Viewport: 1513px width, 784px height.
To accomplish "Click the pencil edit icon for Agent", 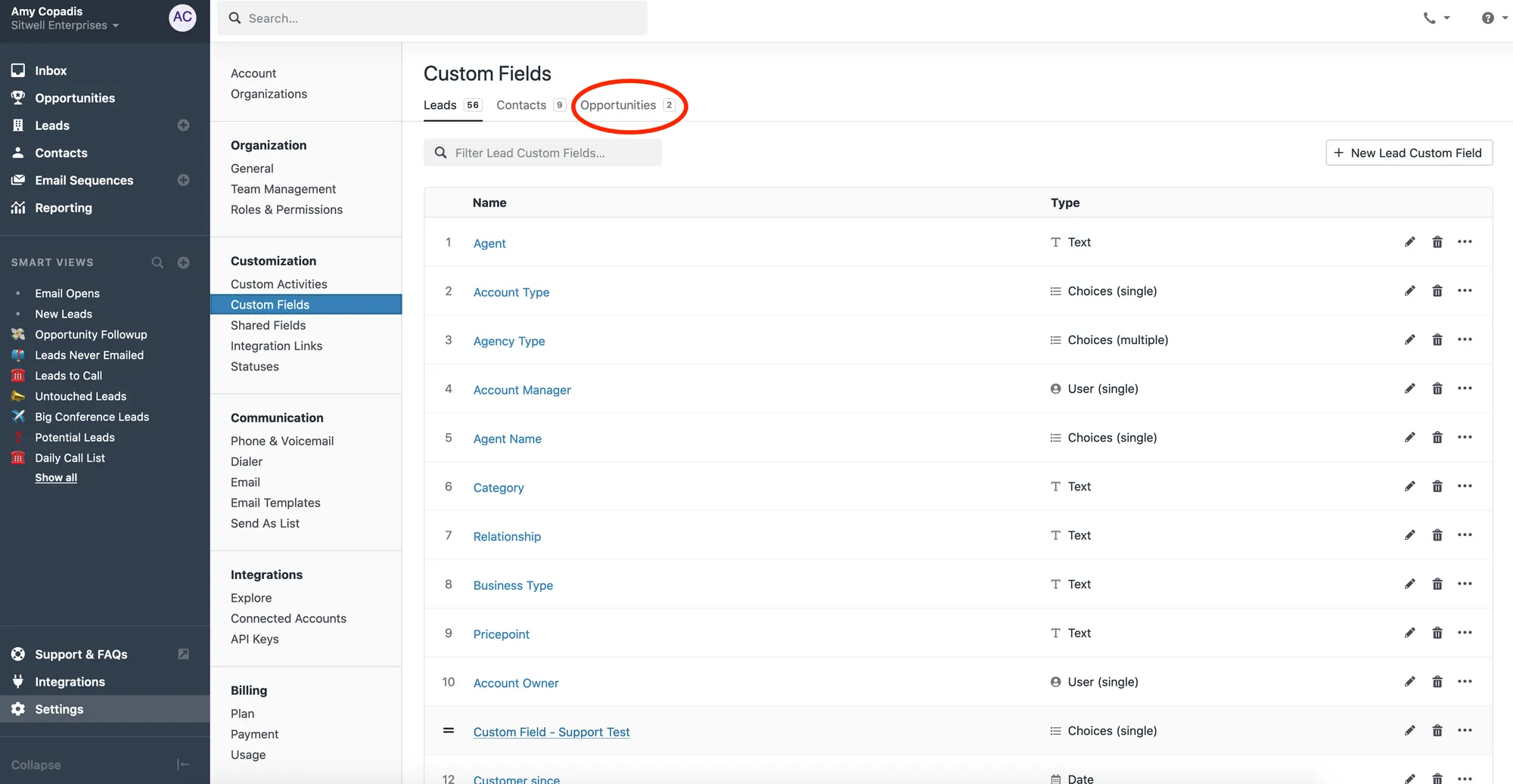I will click(1409, 242).
